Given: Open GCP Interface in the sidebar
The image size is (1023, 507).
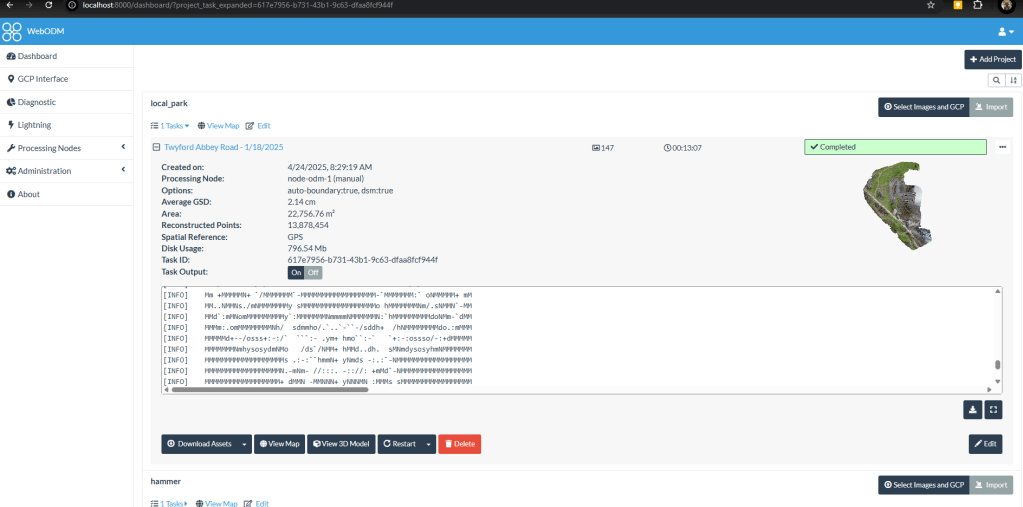Looking at the screenshot, I should pos(43,79).
